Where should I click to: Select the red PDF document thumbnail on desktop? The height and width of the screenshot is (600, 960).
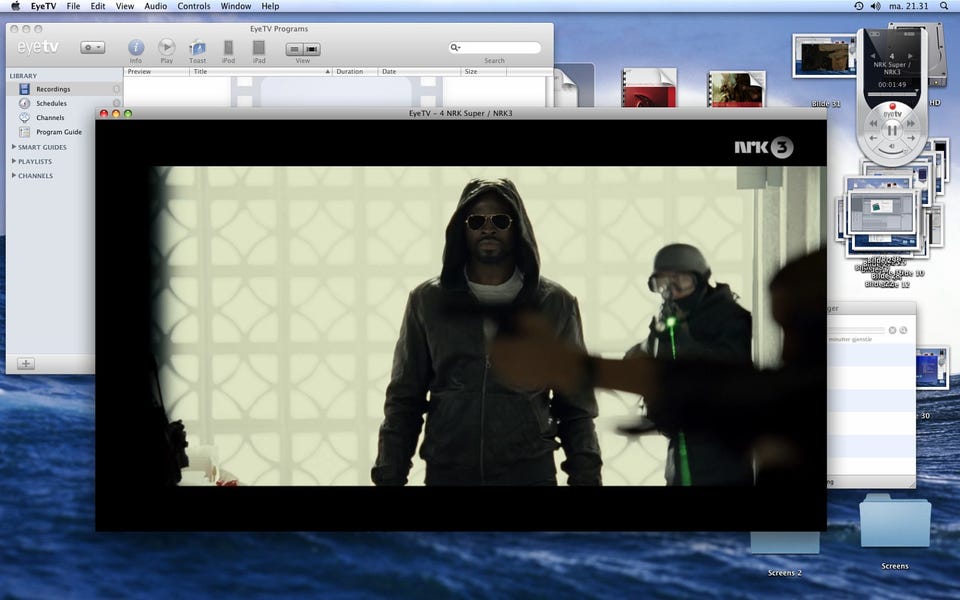coord(649,88)
